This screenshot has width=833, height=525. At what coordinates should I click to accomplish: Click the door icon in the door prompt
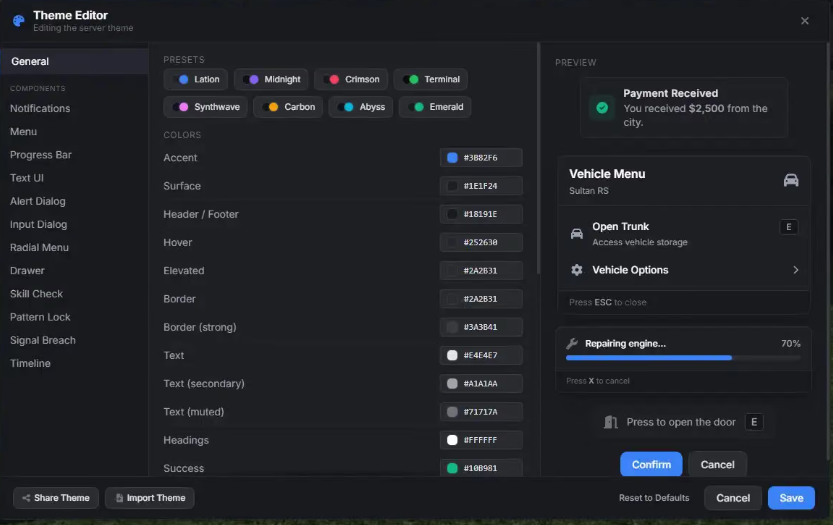[610, 422]
